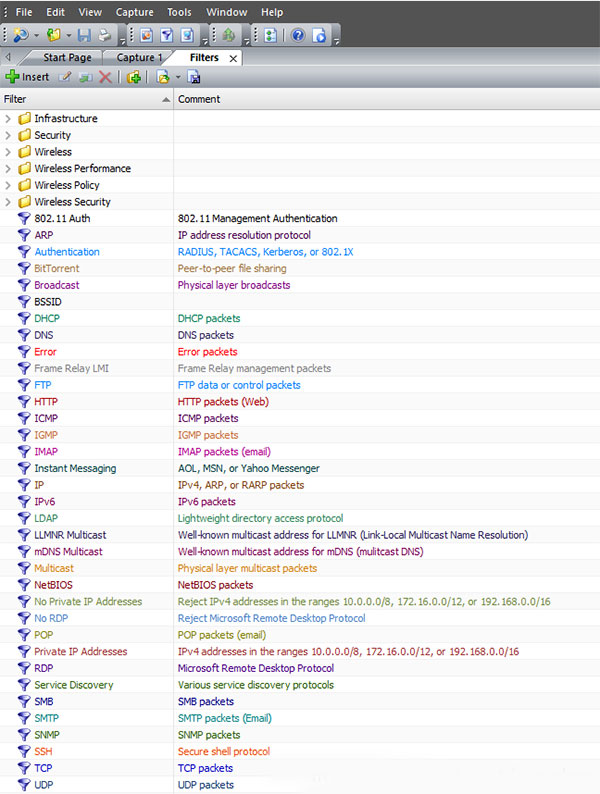Click the red X delete filter icon
The image size is (600, 794).
coord(105,77)
